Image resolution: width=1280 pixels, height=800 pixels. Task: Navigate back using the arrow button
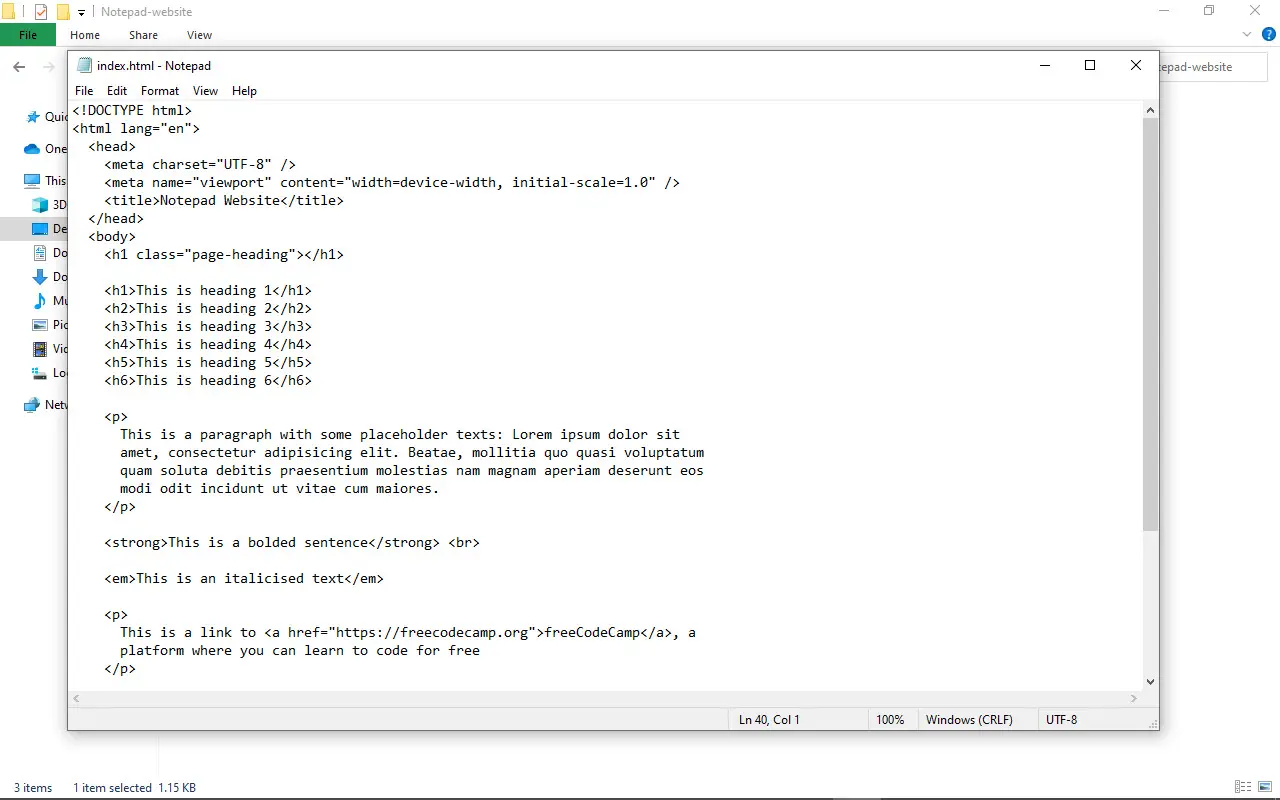tap(18, 67)
